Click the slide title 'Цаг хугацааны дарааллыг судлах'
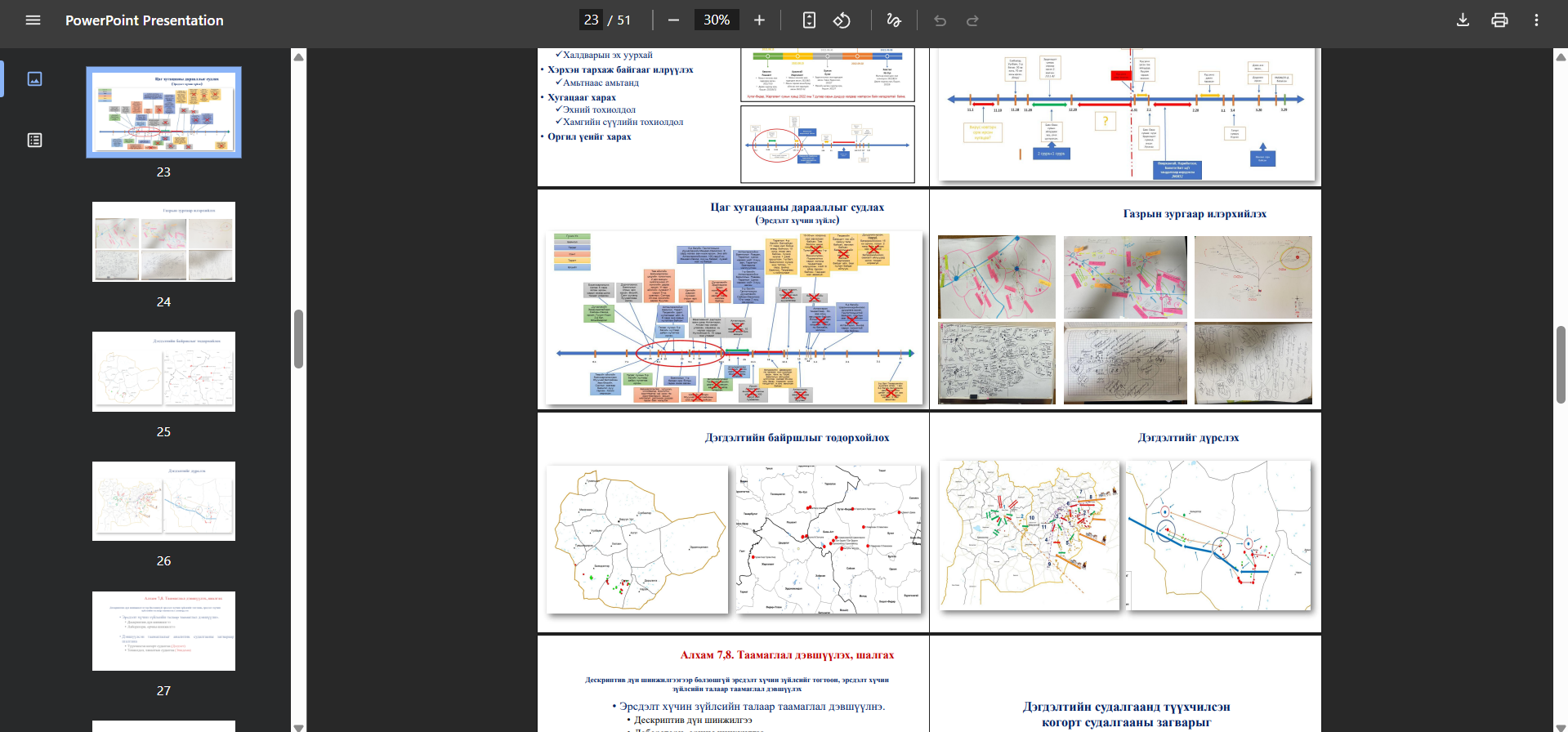Image resolution: width=1568 pixels, height=732 pixels. click(x=797, y=208)
